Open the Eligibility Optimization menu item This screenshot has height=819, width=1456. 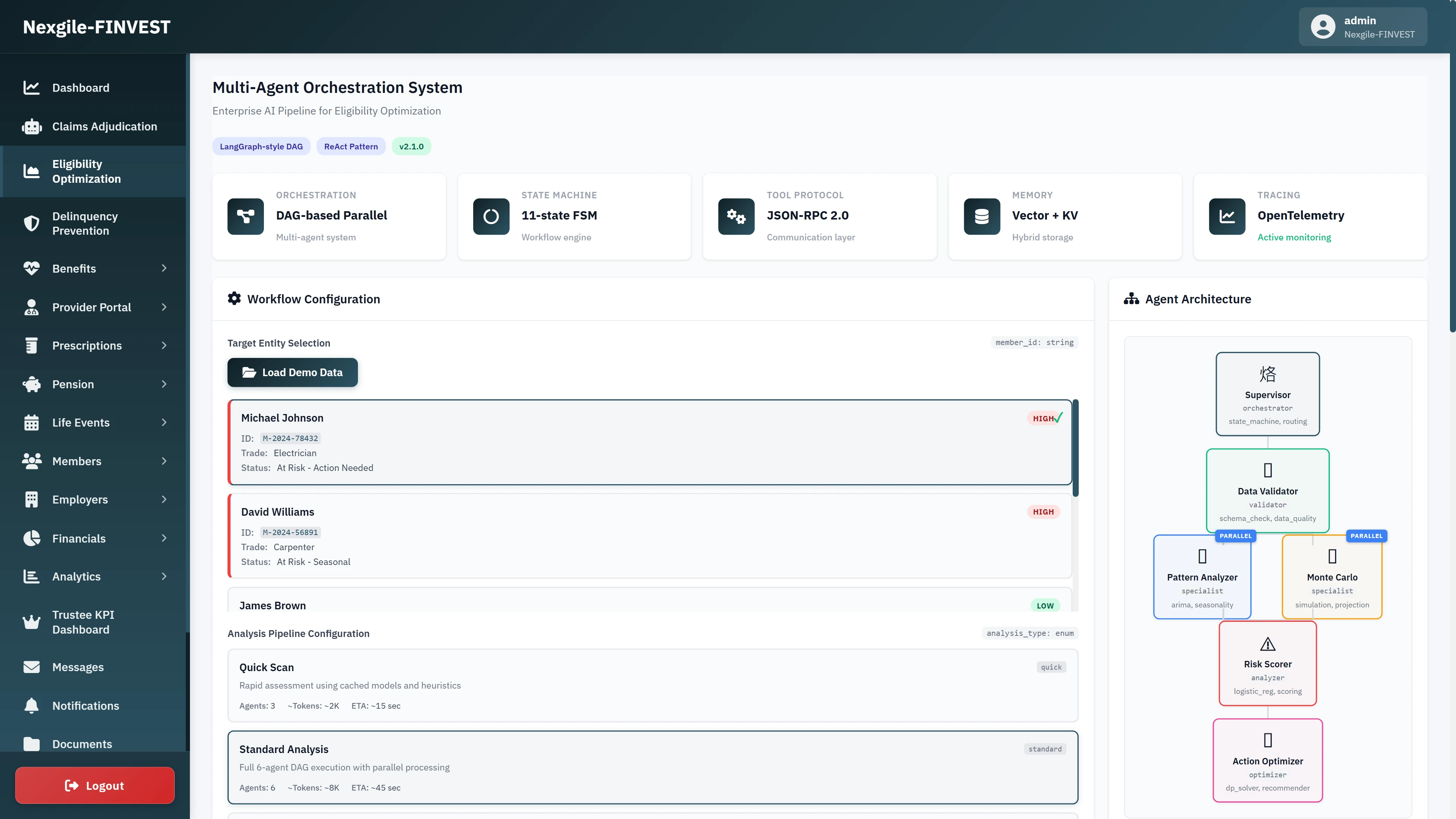pyautogui.click(x=86, y=171)
